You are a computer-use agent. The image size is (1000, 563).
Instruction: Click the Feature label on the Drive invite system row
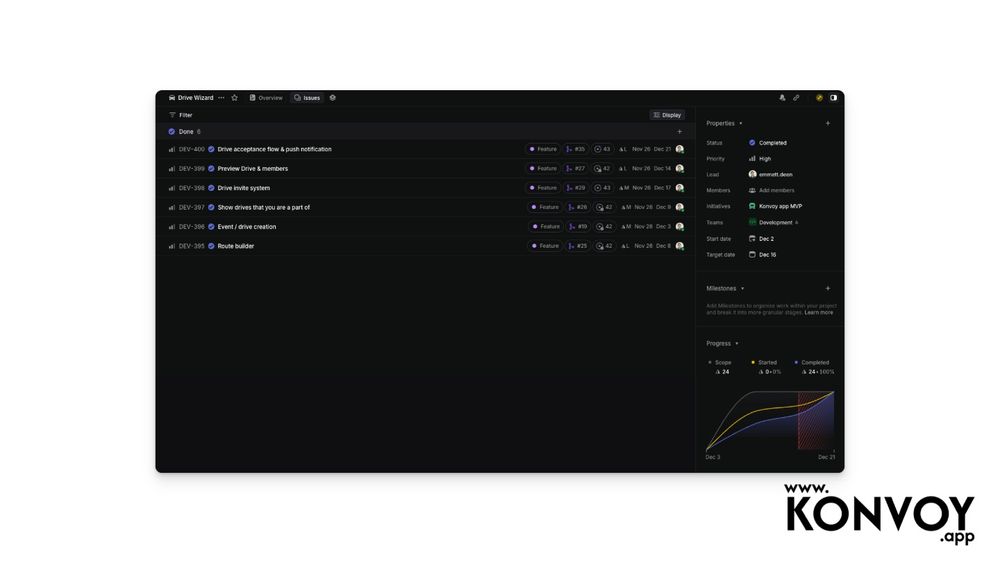(543, 188)
